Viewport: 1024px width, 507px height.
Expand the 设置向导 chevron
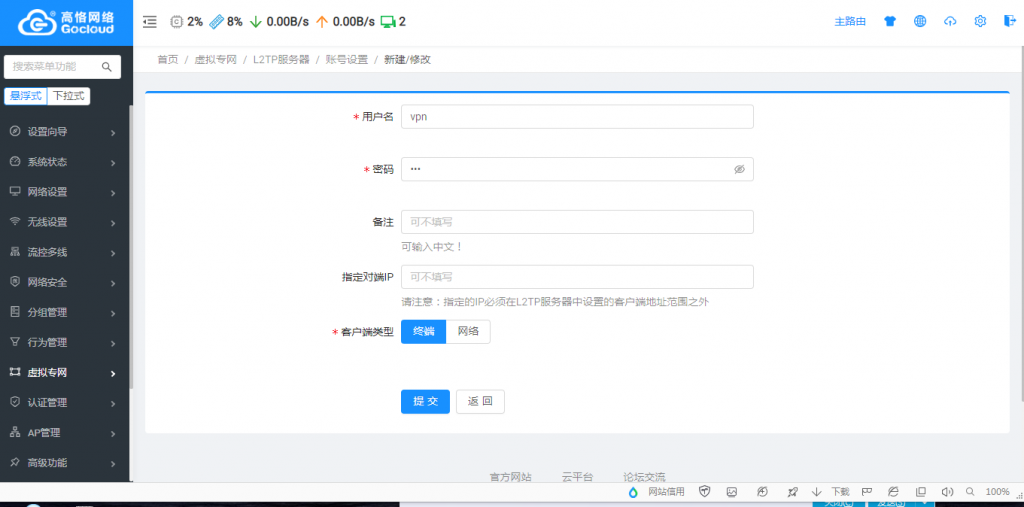coord(114,133)
